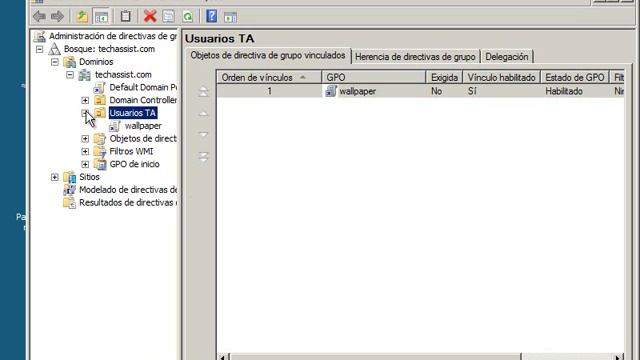This screenshot has height=360, width=640.
Task: Click the Bosque forest icon
Action: click(54, 49)
